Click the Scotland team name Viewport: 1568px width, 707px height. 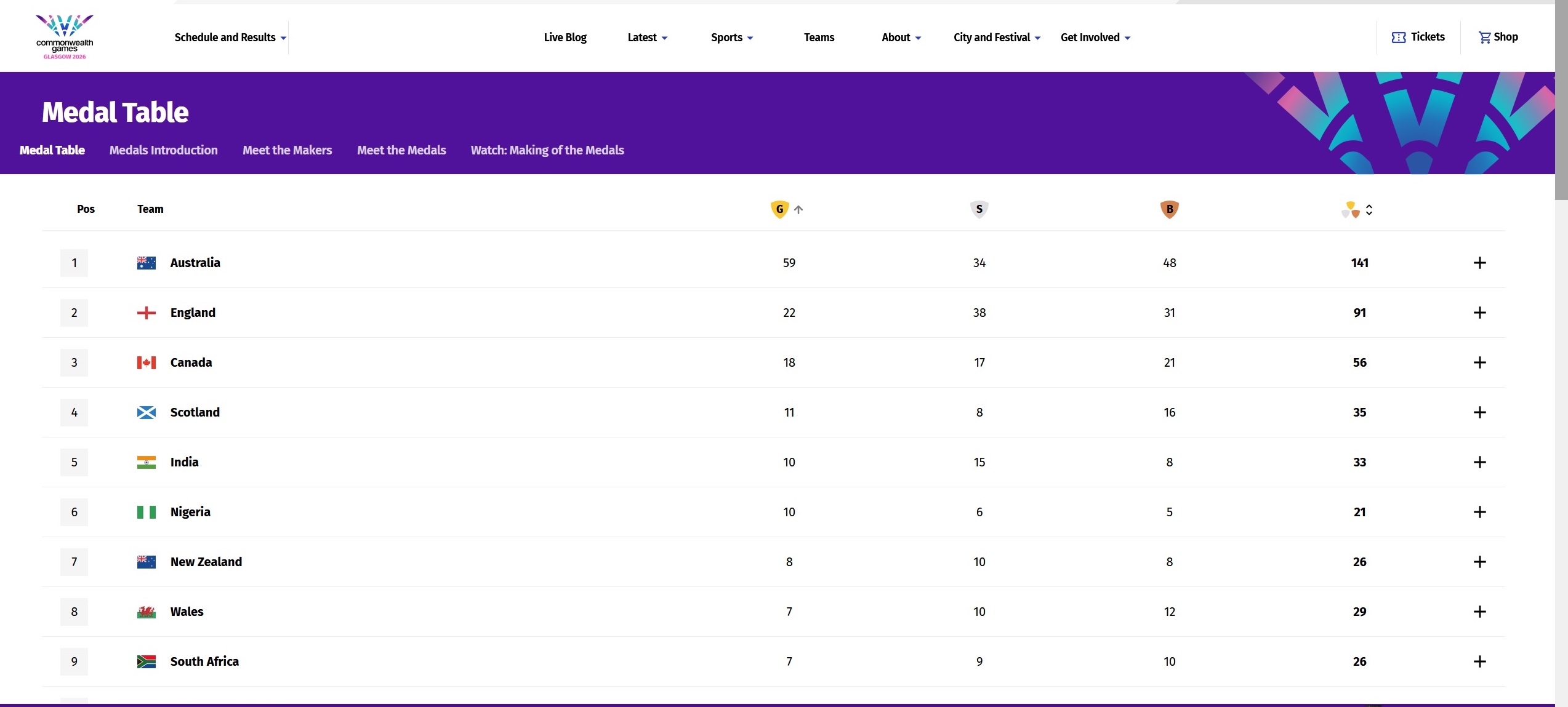click(195, 412)
